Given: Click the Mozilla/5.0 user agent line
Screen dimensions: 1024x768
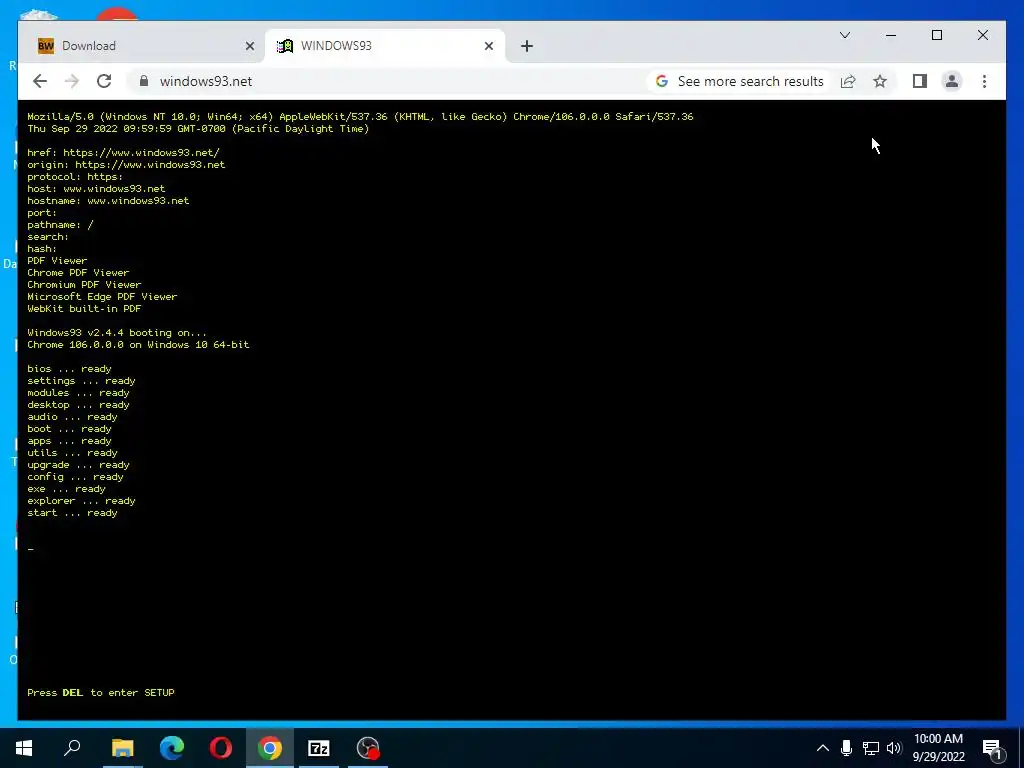Looking at the screenshot, I should pyautogui.click(x=360, y=116).
